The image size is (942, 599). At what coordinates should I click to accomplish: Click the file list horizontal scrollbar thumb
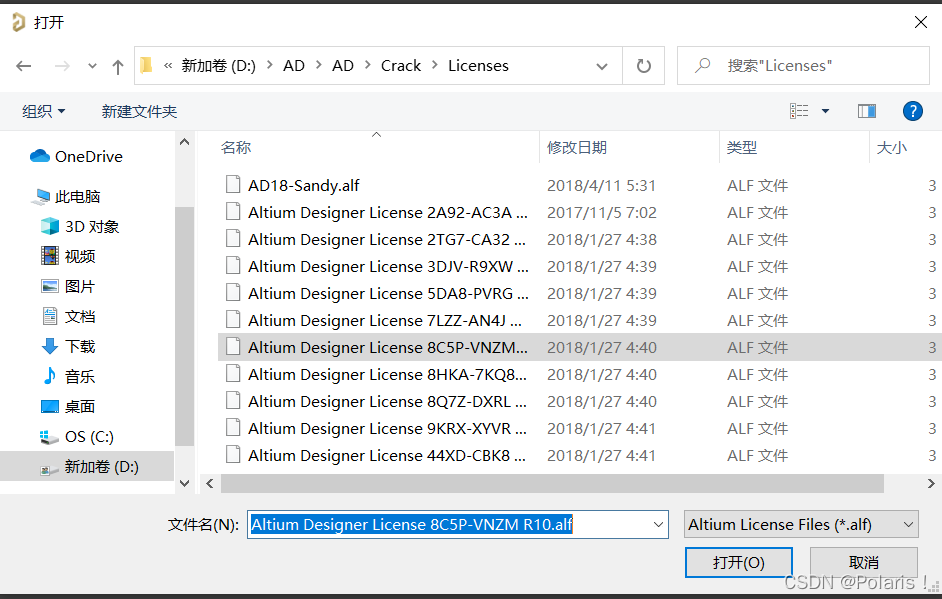point(552,484)
